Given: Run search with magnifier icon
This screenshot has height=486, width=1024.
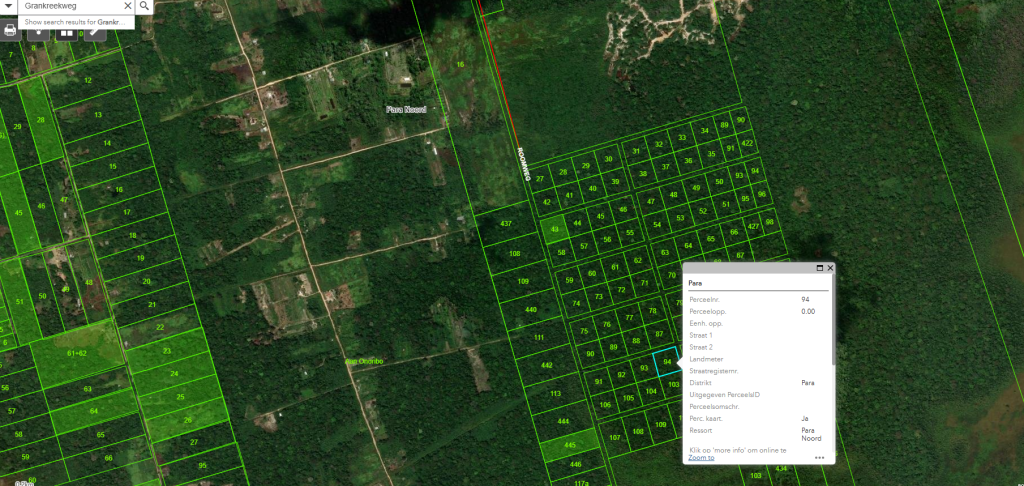Looking at the screenshot, I should click(144, 7).
